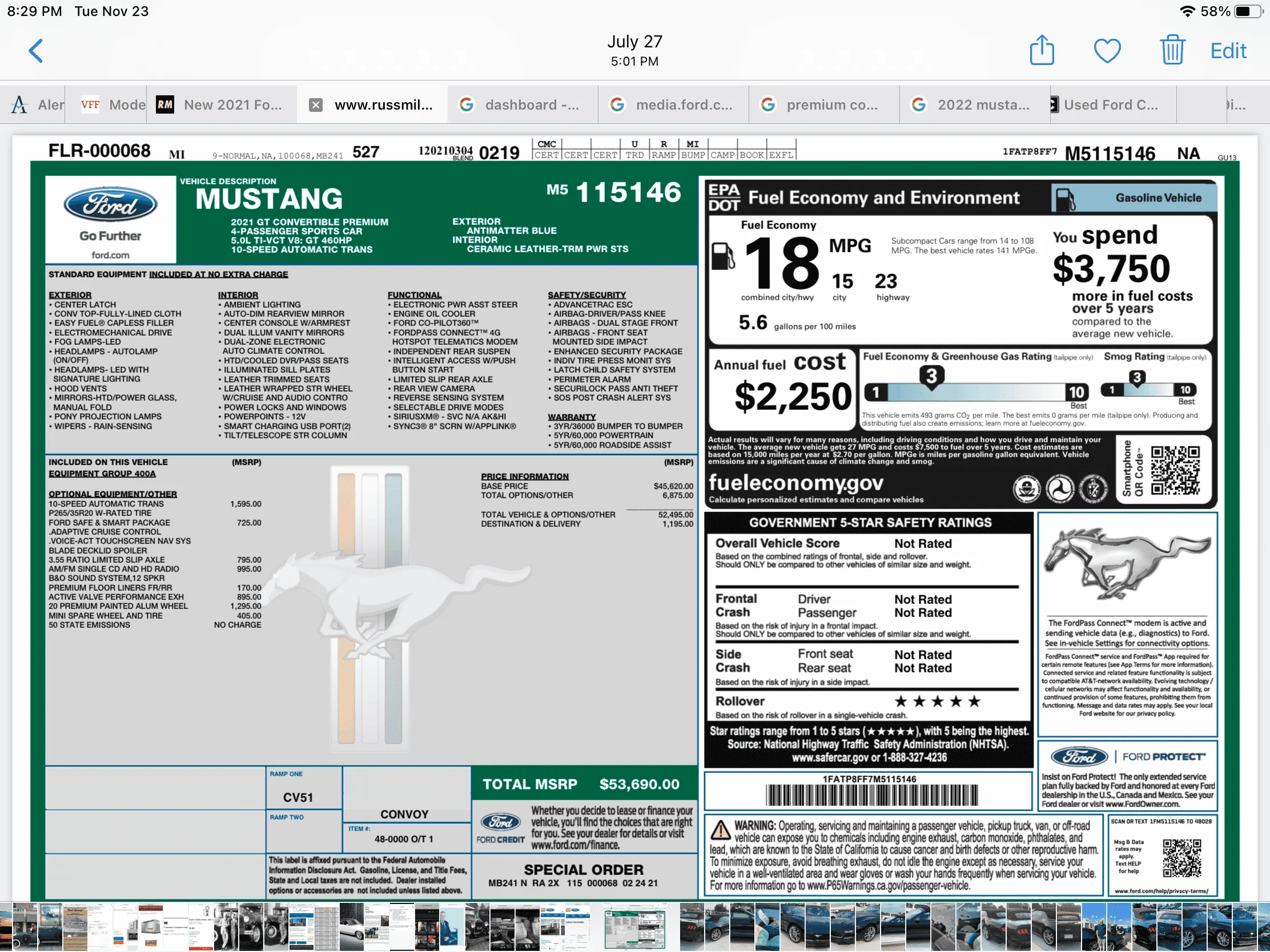Favorite this photo with the heart icon
This screenshot has height=952, width=1270.
[1107, 50]
